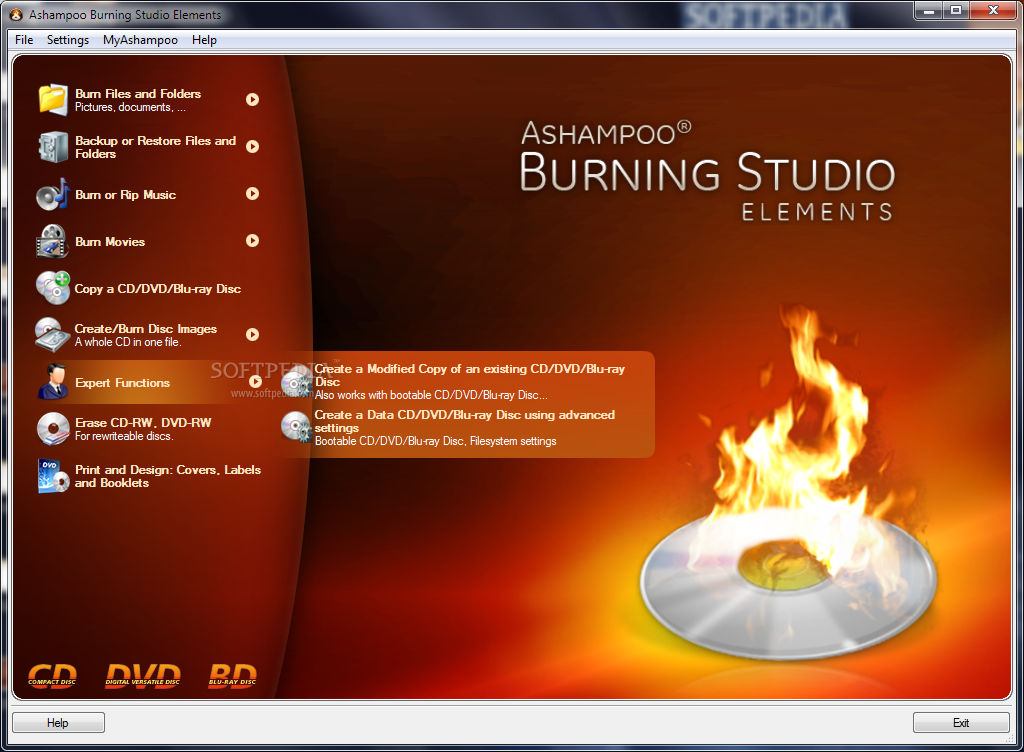Viewport: 1024px width, 752px height.
Task: Click the Backup or Restore safe icon
Action: [x=52, y=147]
